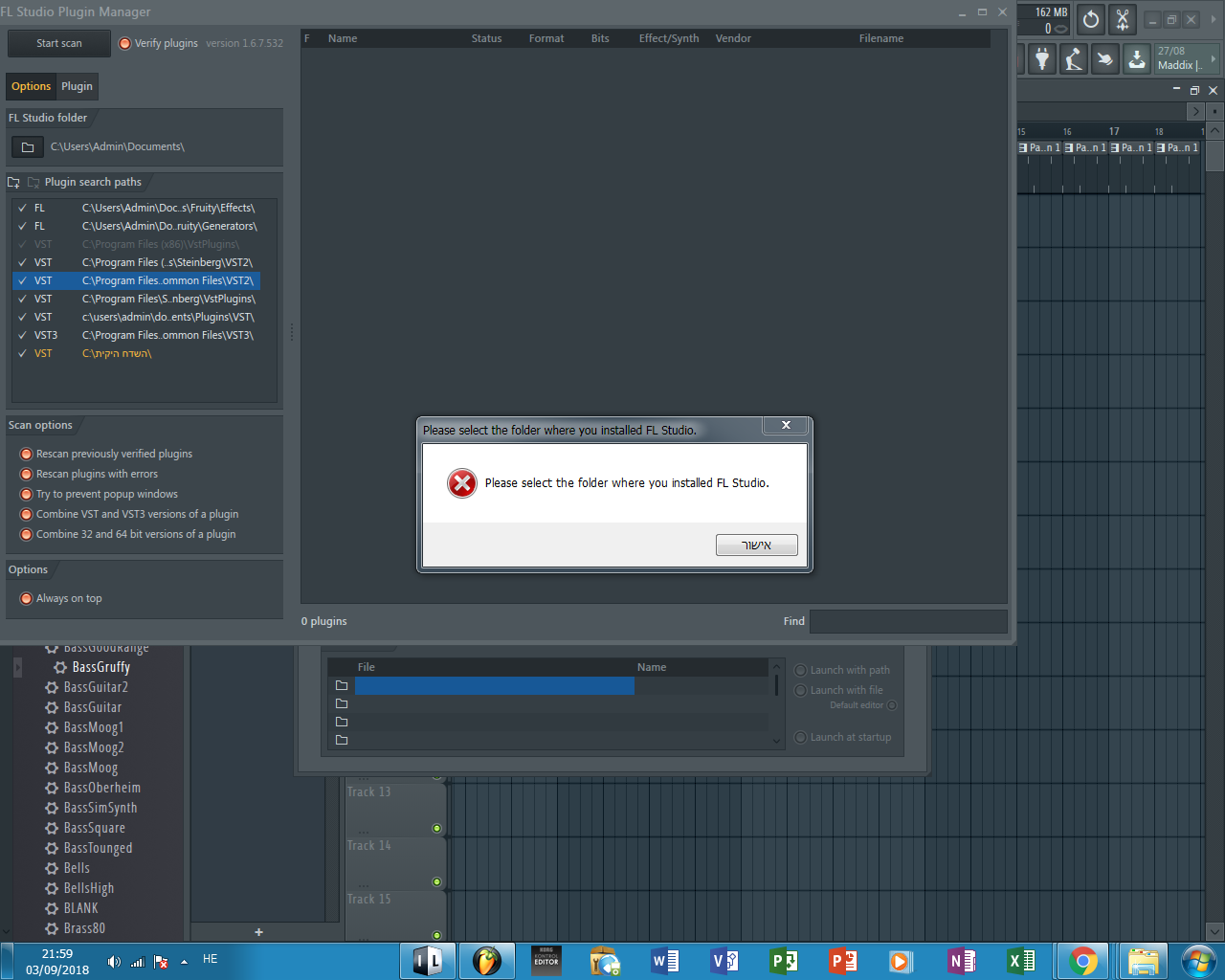
Task: Open PowerPoint from the taskbar
Action: pyautogui.click(x=842, y=961)
